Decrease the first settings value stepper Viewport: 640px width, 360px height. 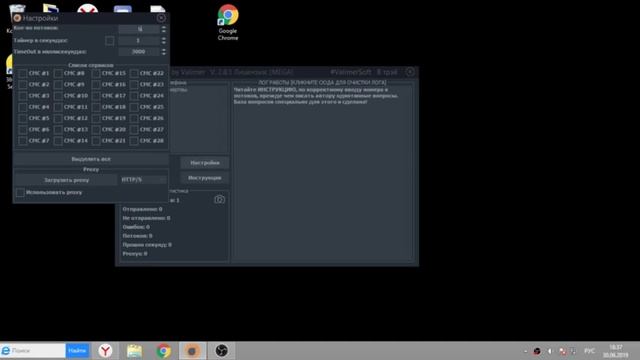pos(164,31)
